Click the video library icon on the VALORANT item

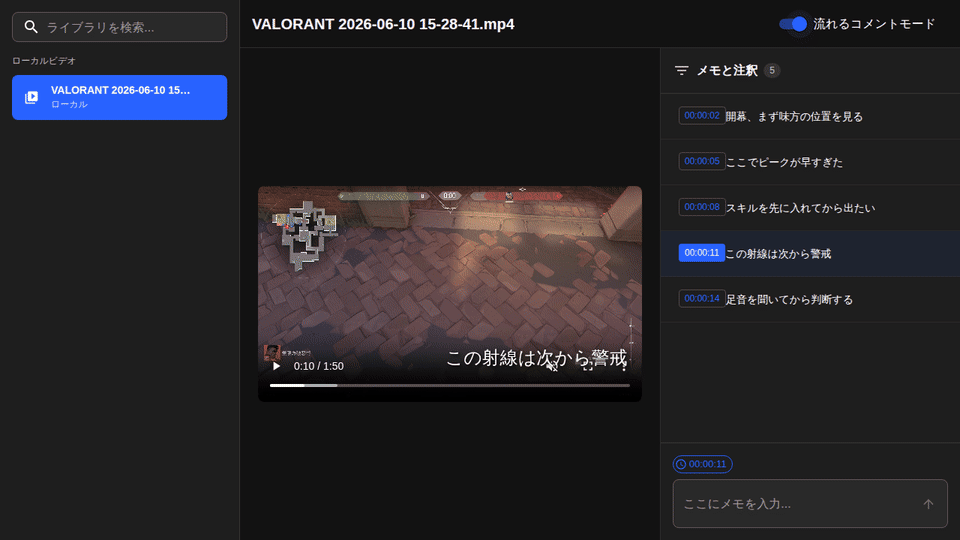[x=31, y=97]
